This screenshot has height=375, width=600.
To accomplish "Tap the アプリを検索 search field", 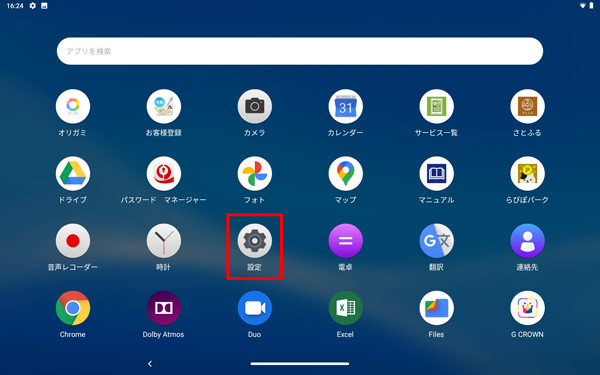I will point(300,51).
